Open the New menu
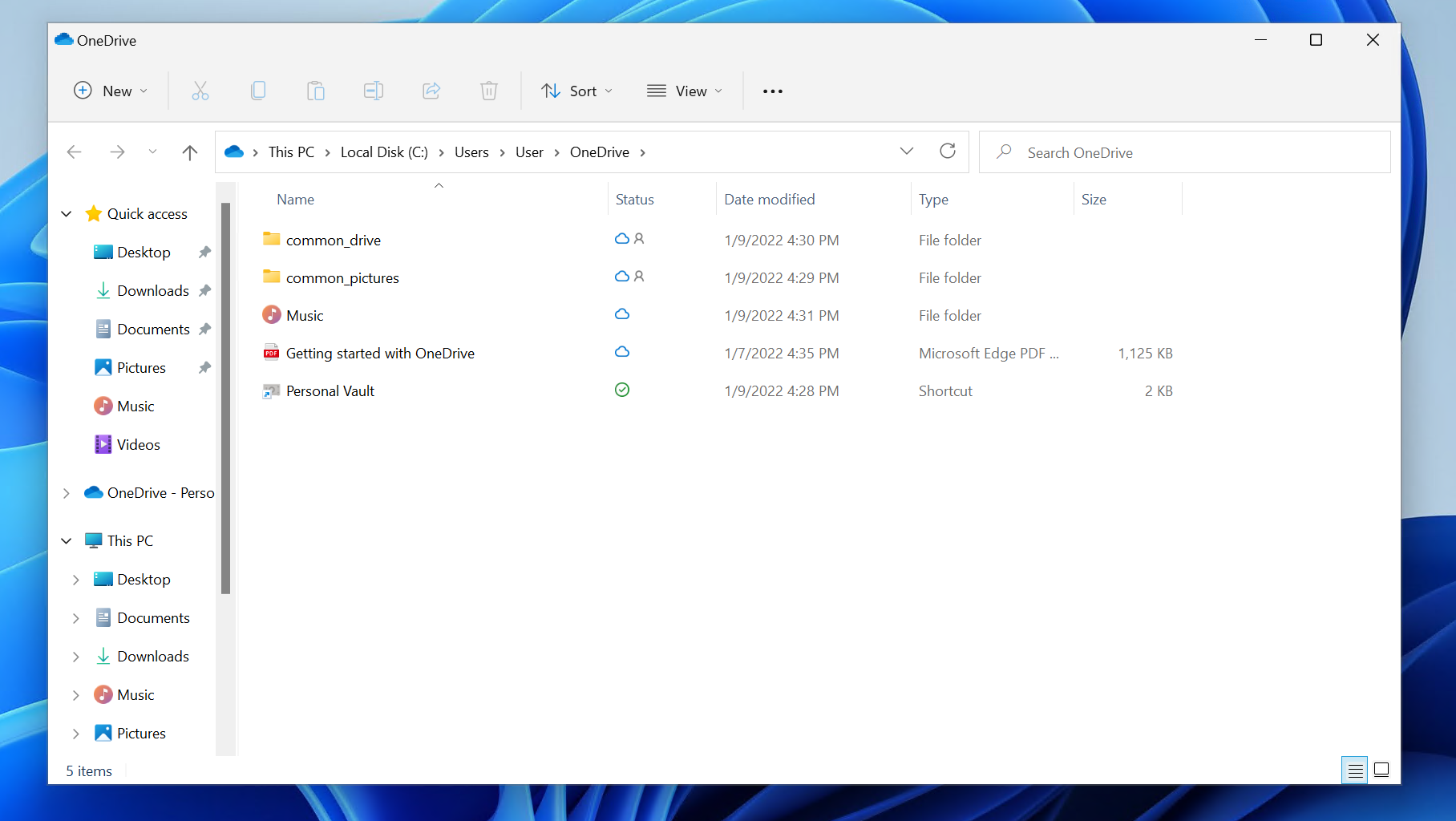Image resolution: width=1456 pixels, height=821 pixels. pyautogui.click(x=111, y=91)
